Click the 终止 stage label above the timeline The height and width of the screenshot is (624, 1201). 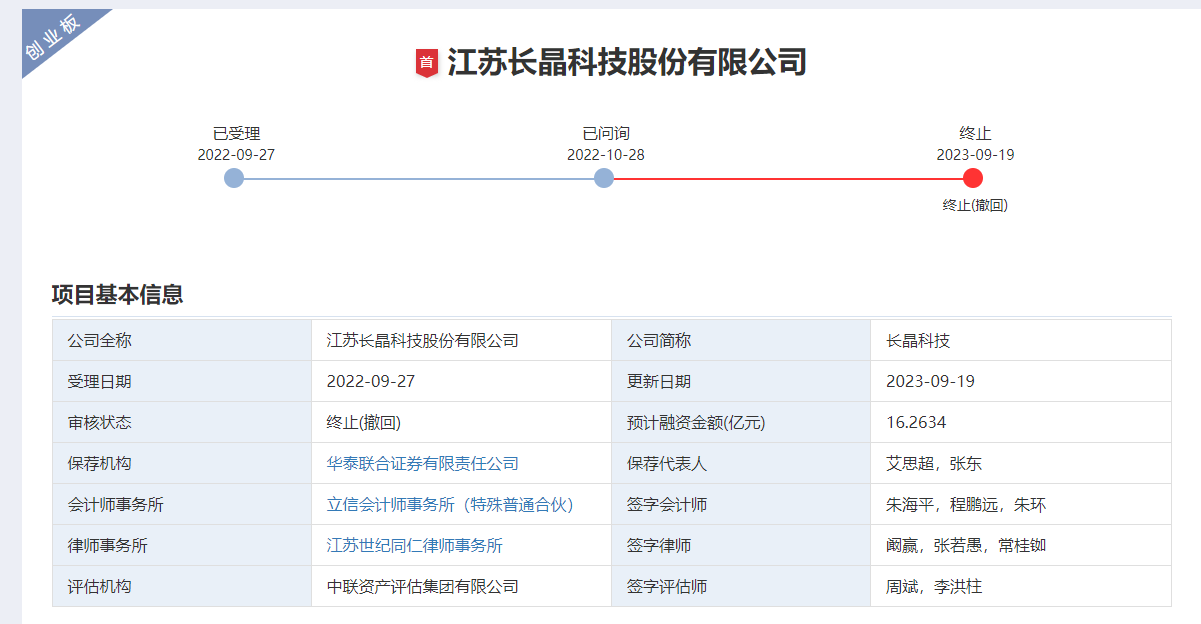click(975, 133)
